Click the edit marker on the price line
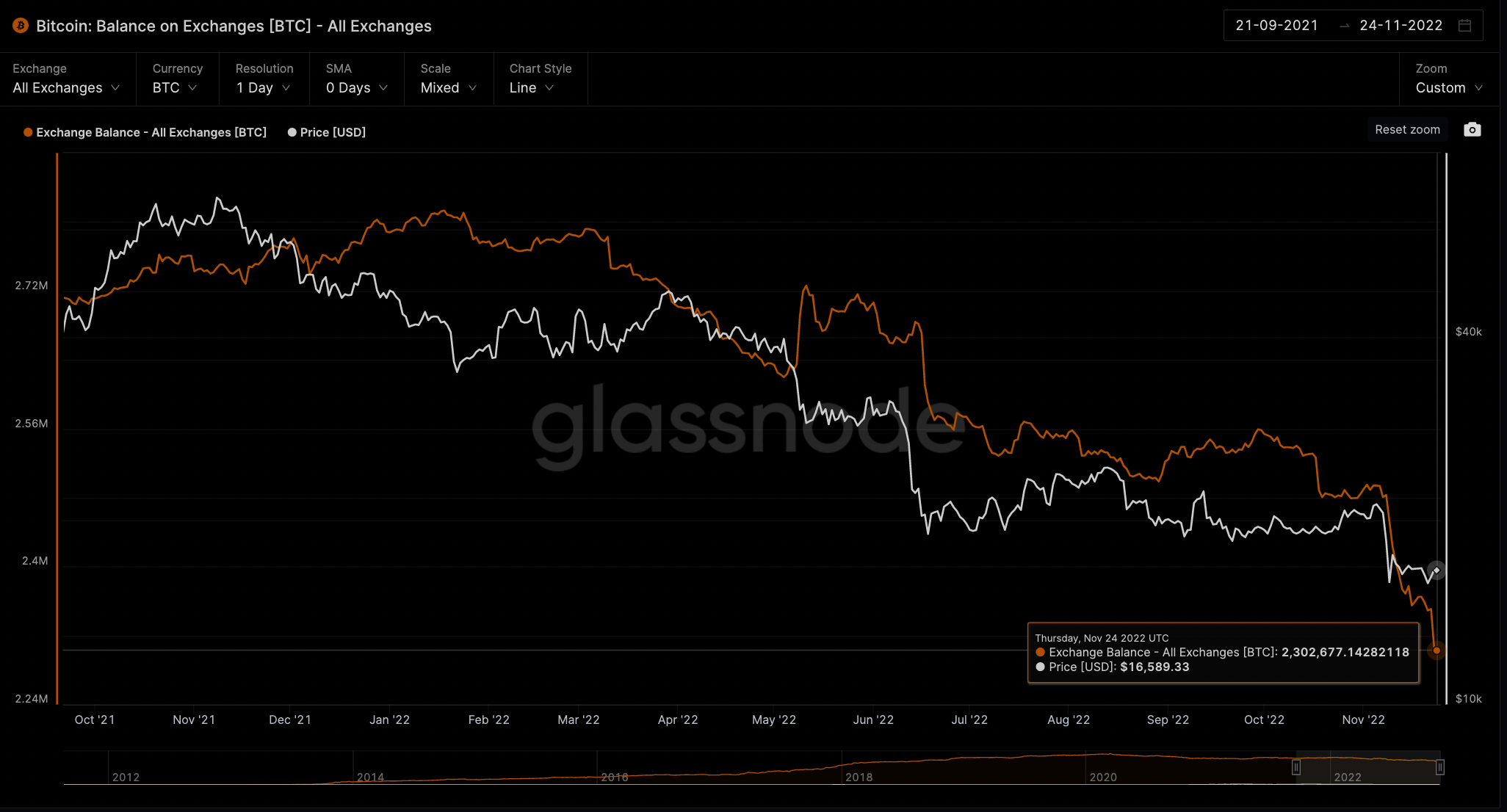This screenshot has width=1507, height=812. (1436, 570)
